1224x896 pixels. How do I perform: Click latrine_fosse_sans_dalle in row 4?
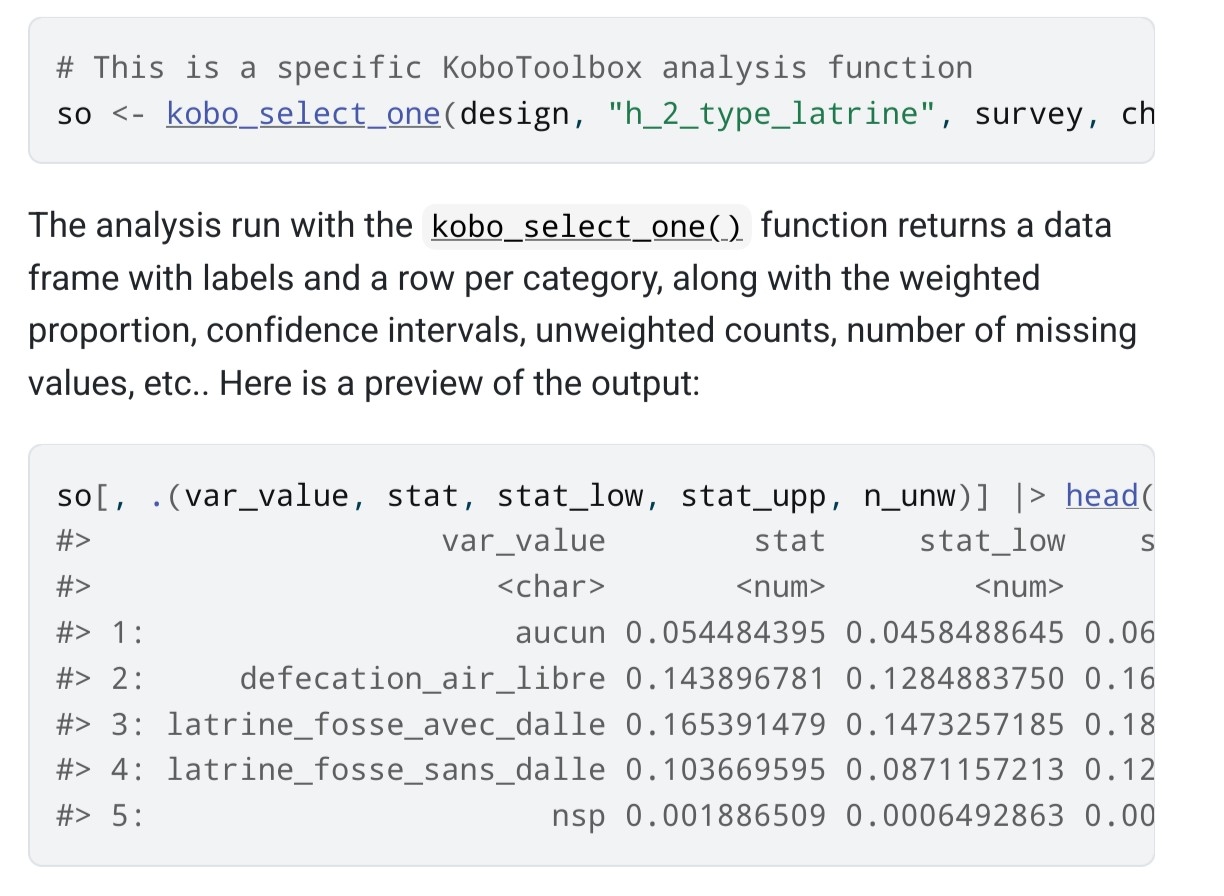click(386, 770)
